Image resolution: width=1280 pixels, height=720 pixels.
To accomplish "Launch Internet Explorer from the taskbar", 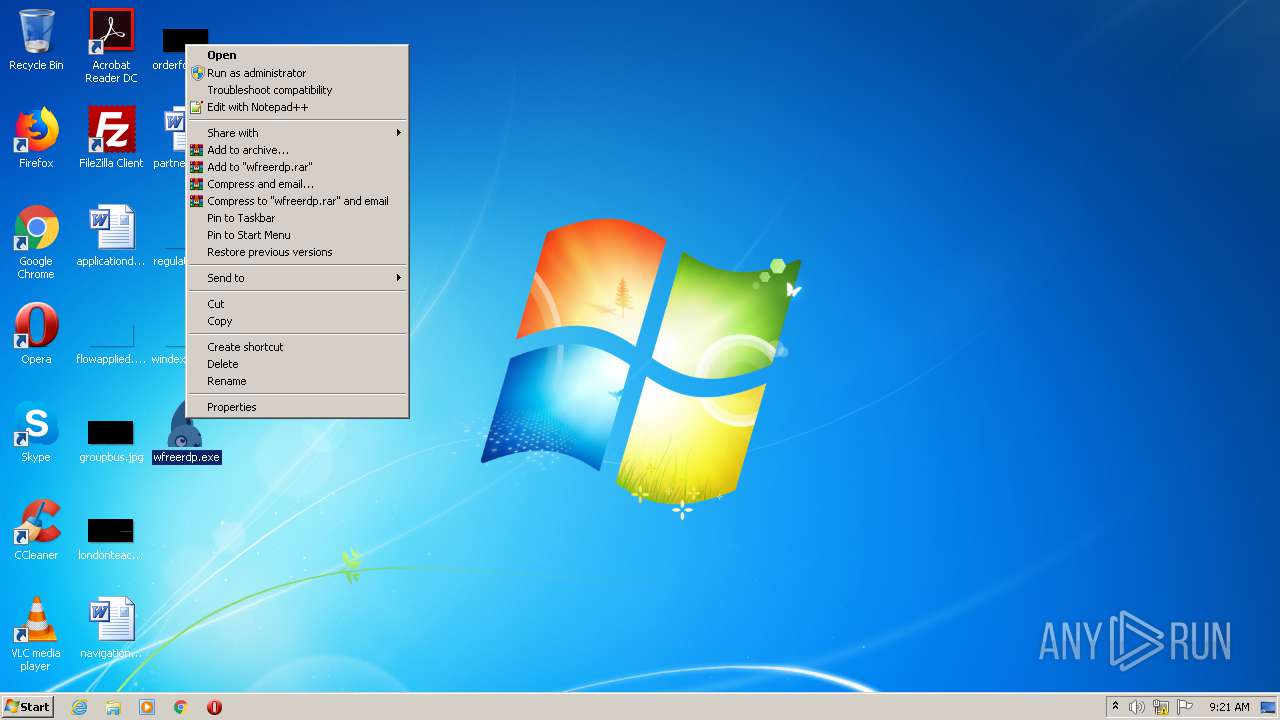I will pos(79,707).
